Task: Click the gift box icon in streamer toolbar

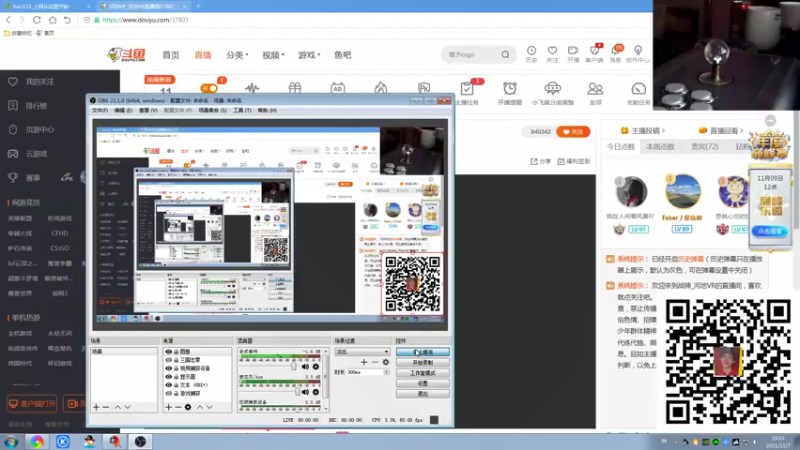Action: (295, 88)
